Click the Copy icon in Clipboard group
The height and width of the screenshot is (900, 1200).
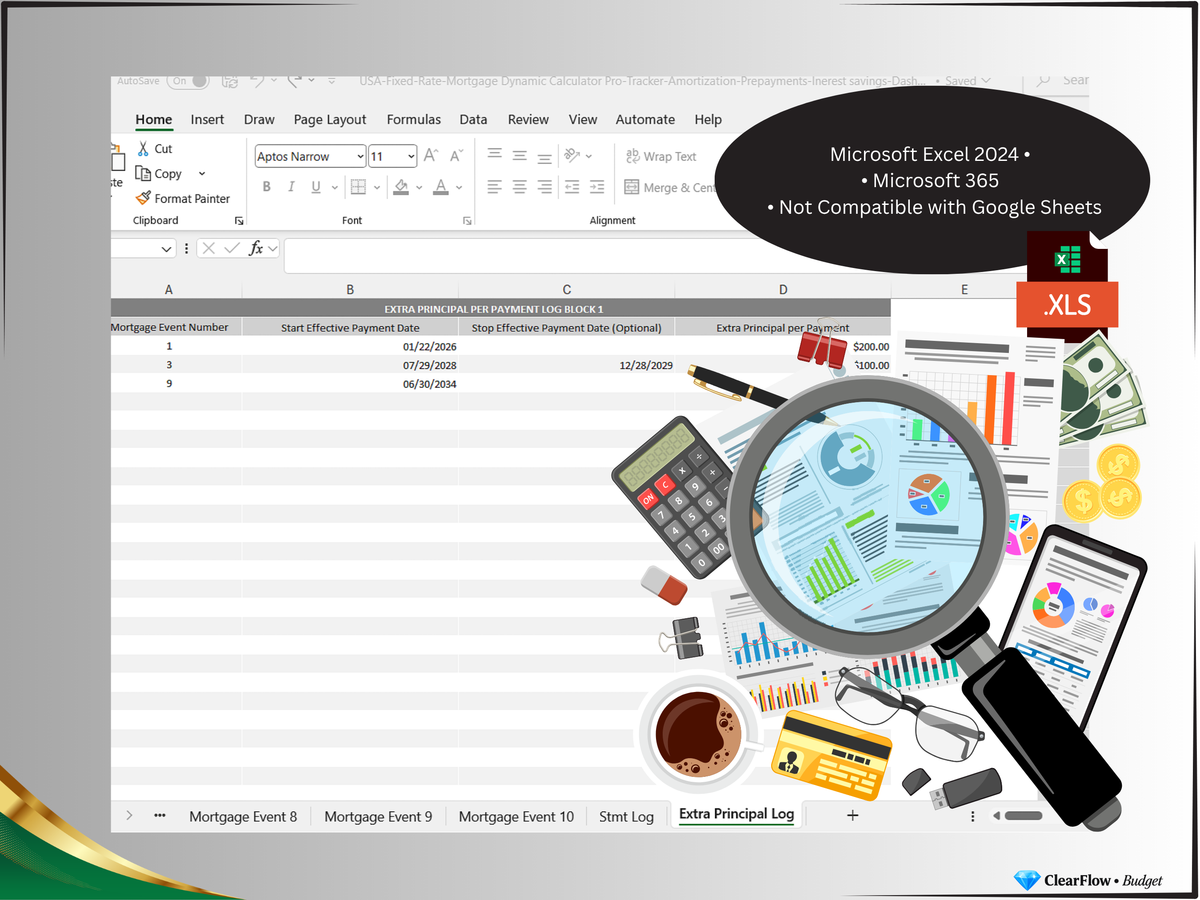[x=143, y=174]
